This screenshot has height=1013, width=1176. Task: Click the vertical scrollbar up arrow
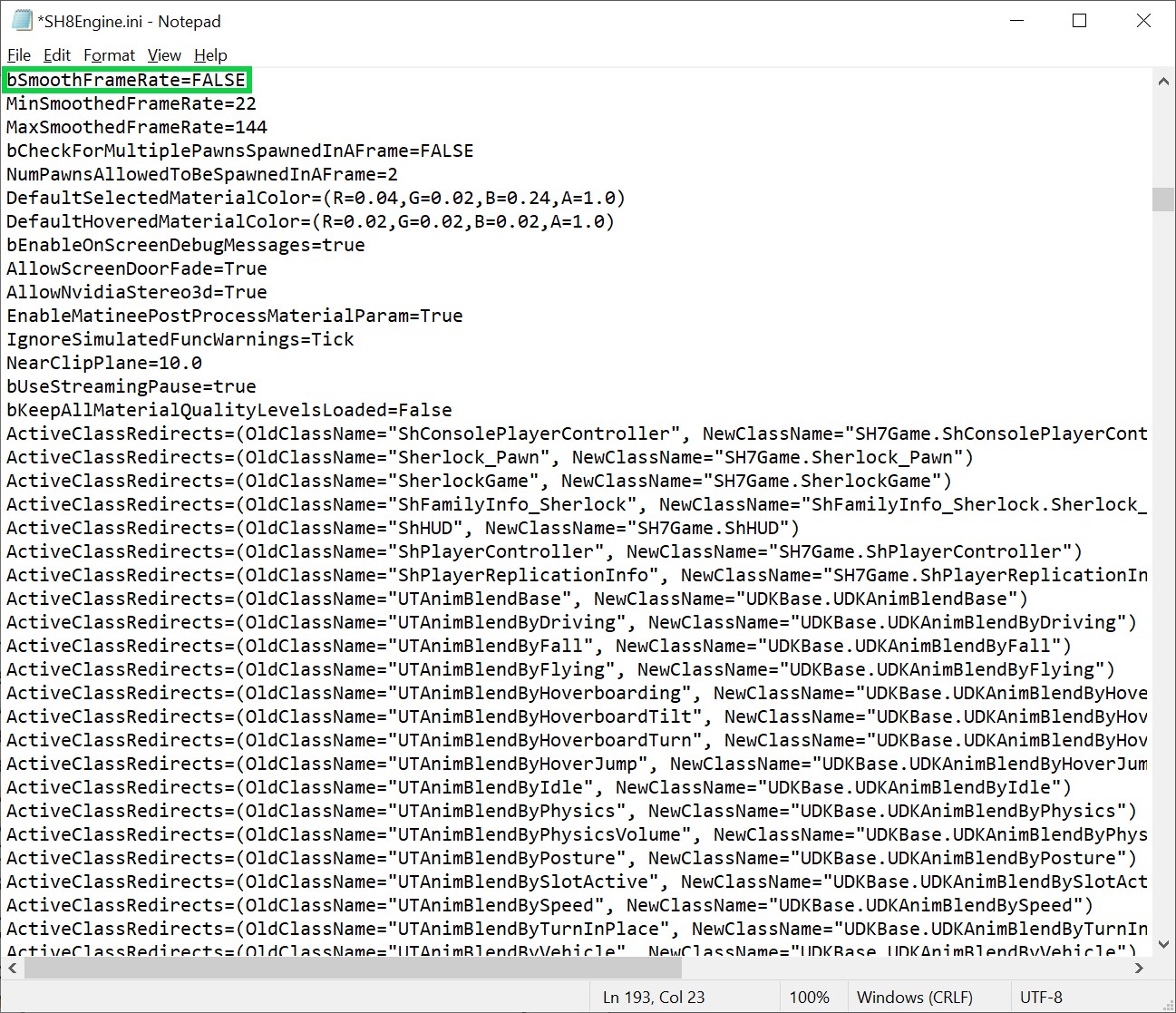click(1163, 81)
